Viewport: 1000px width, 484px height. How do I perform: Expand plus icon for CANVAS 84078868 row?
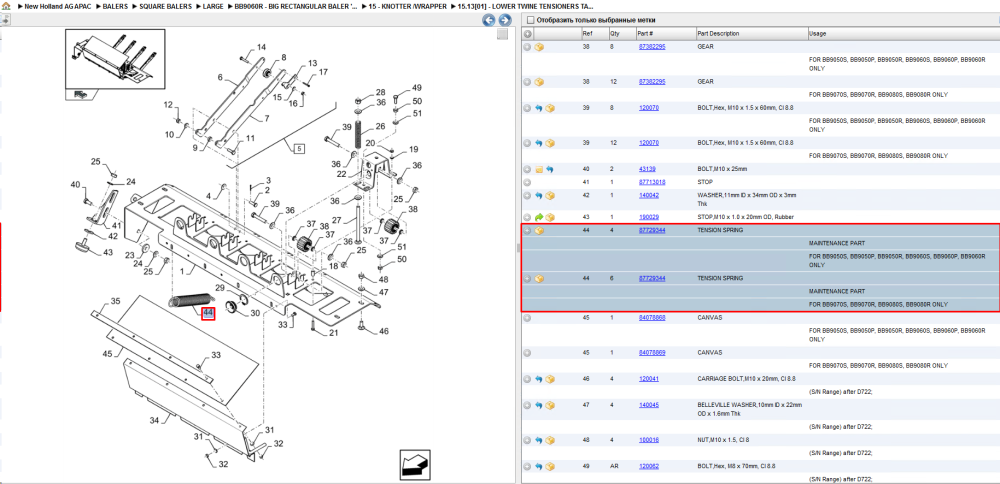(x=527, y=318)
